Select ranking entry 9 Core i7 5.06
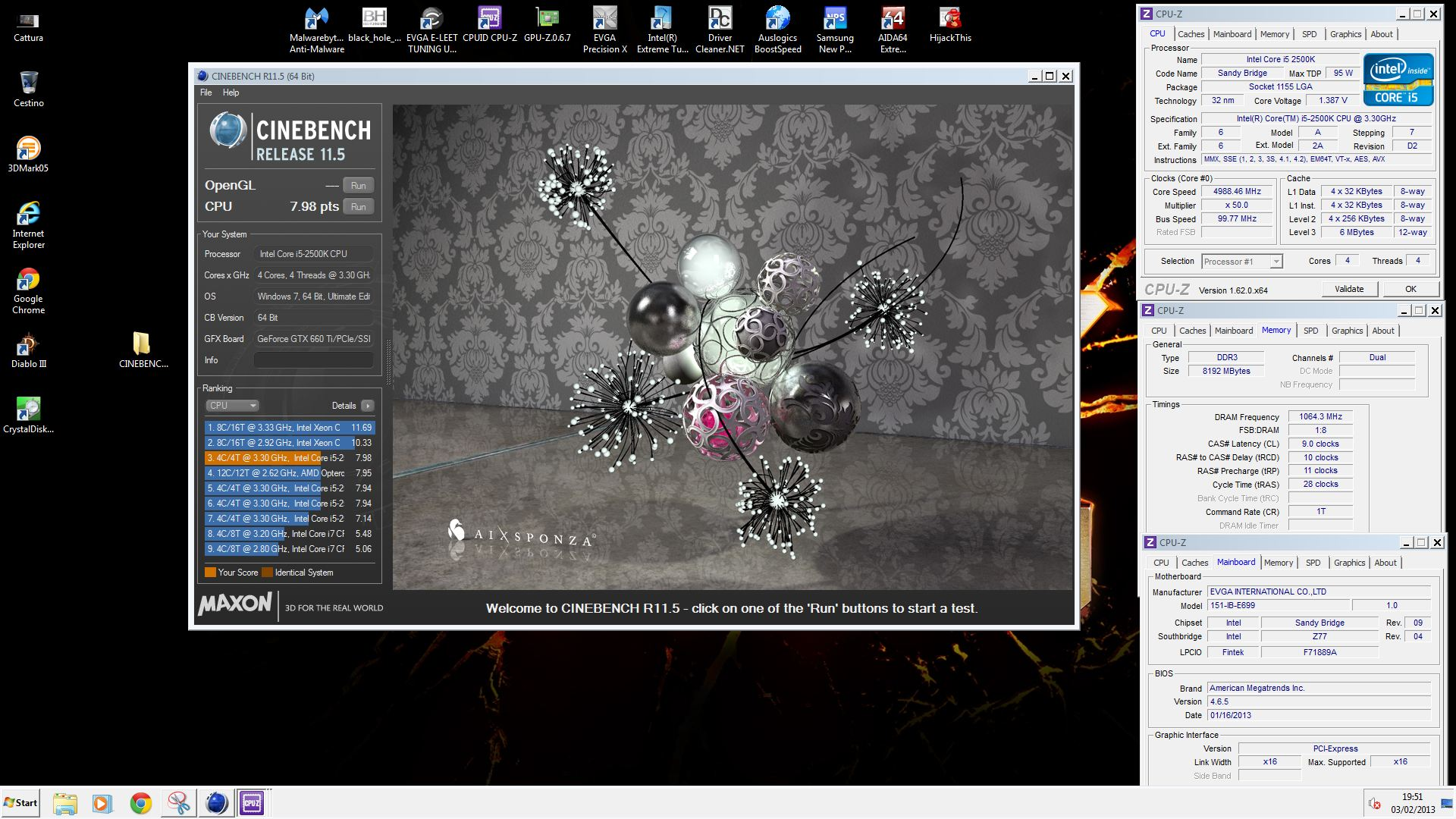This screenshot has width=1456, height=819. click(x=290, y=549)
